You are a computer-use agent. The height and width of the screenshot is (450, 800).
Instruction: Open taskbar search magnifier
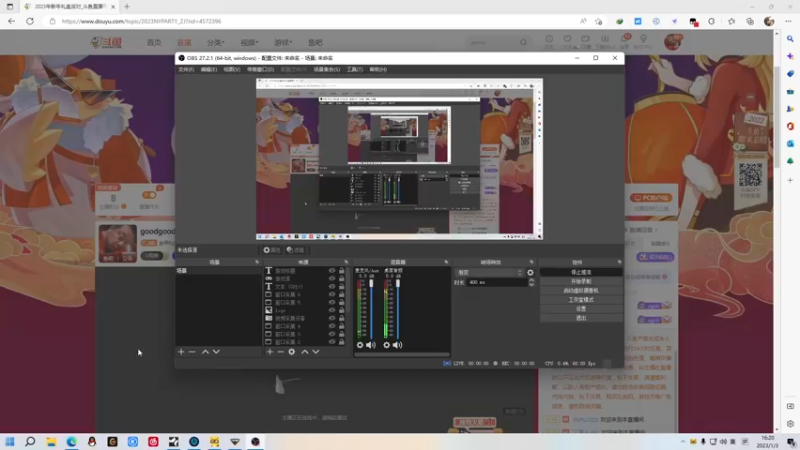[30, 441]
